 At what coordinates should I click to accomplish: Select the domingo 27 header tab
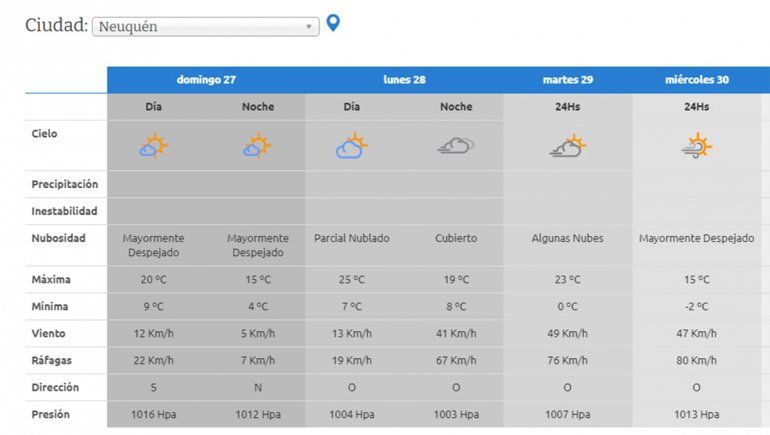[206, 80]
